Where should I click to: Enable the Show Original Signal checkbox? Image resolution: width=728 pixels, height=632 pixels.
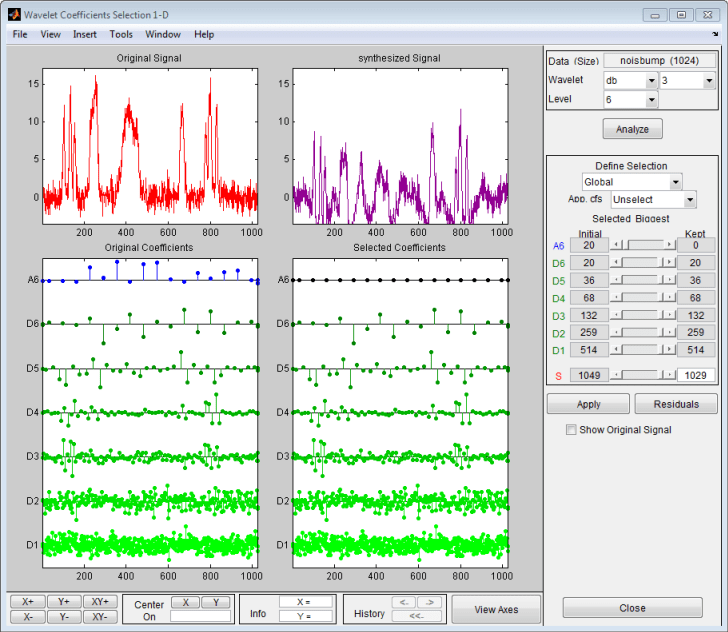571,430
